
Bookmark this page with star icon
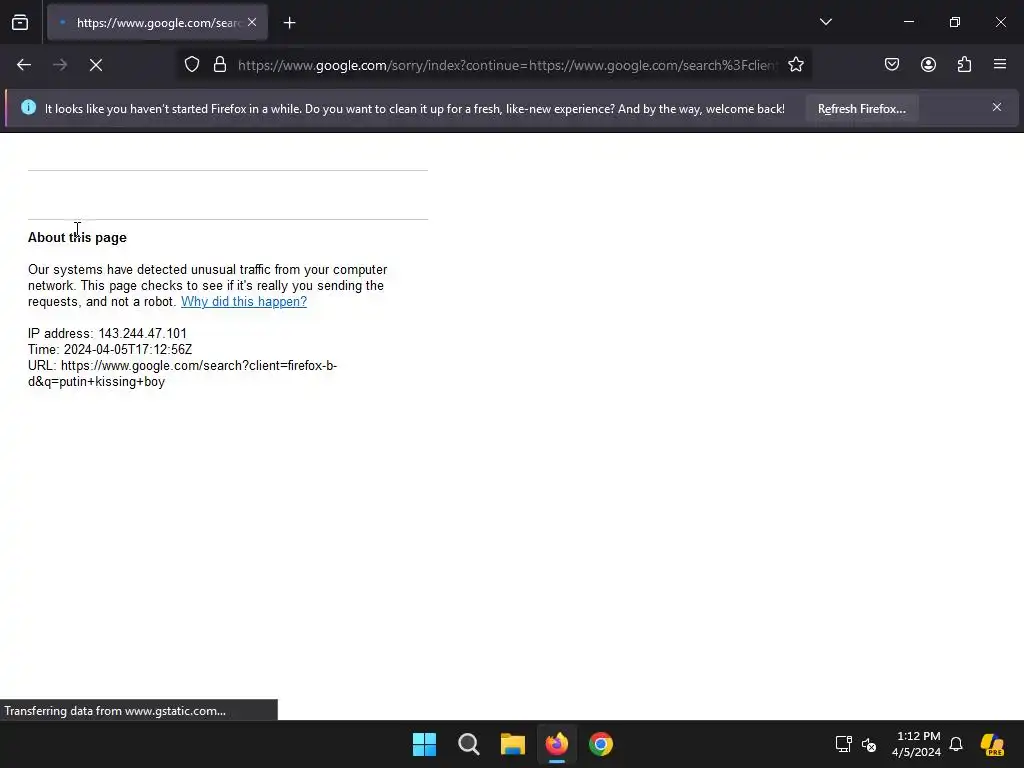click(795, 65)
